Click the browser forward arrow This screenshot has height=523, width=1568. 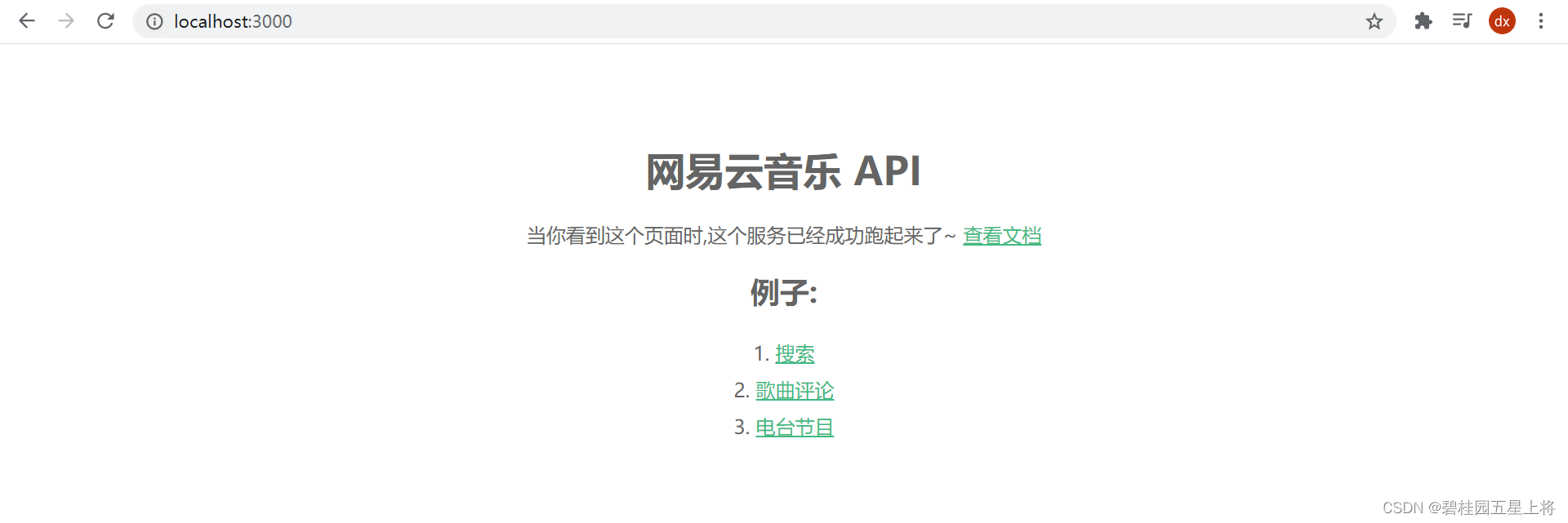(x=66, y=21)
